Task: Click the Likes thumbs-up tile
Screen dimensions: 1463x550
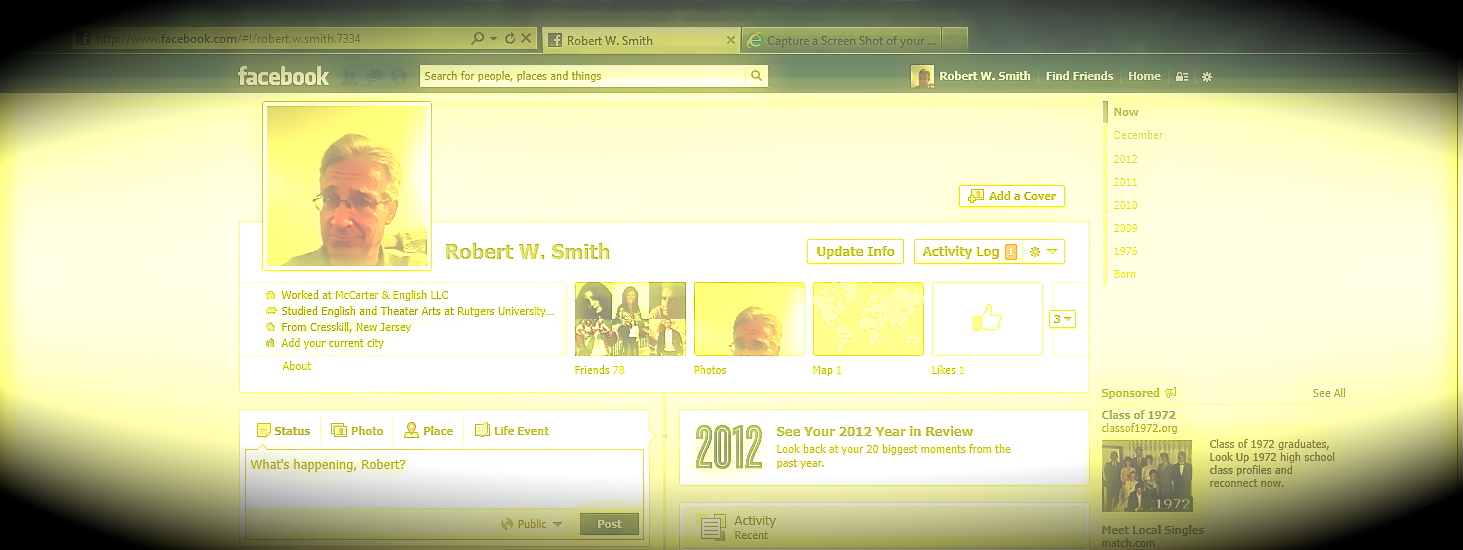Action: (987, 319)
